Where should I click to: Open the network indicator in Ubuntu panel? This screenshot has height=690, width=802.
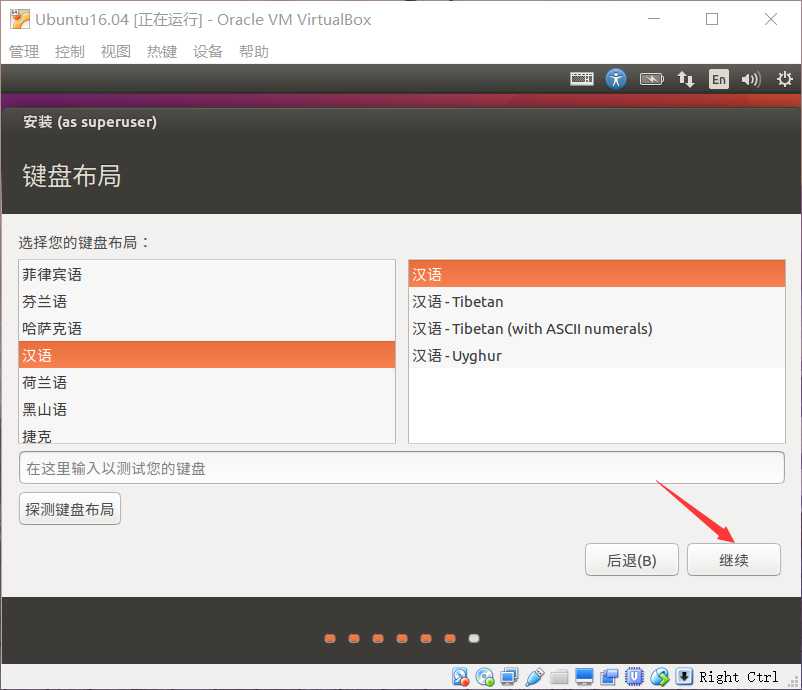[x=685, y=79]
